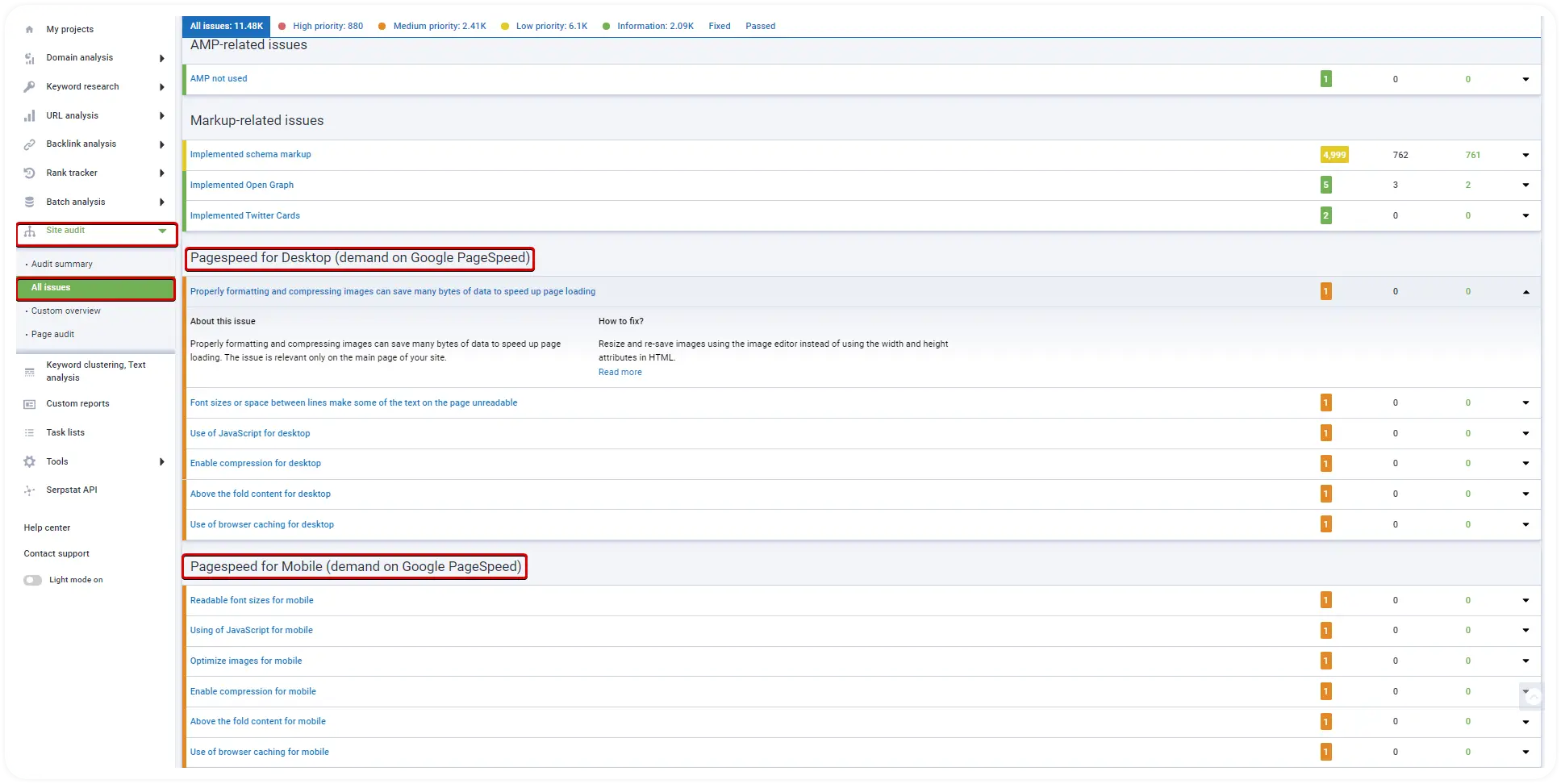Open the Read more link
1561x784 pixels.
tap(620, 373)
